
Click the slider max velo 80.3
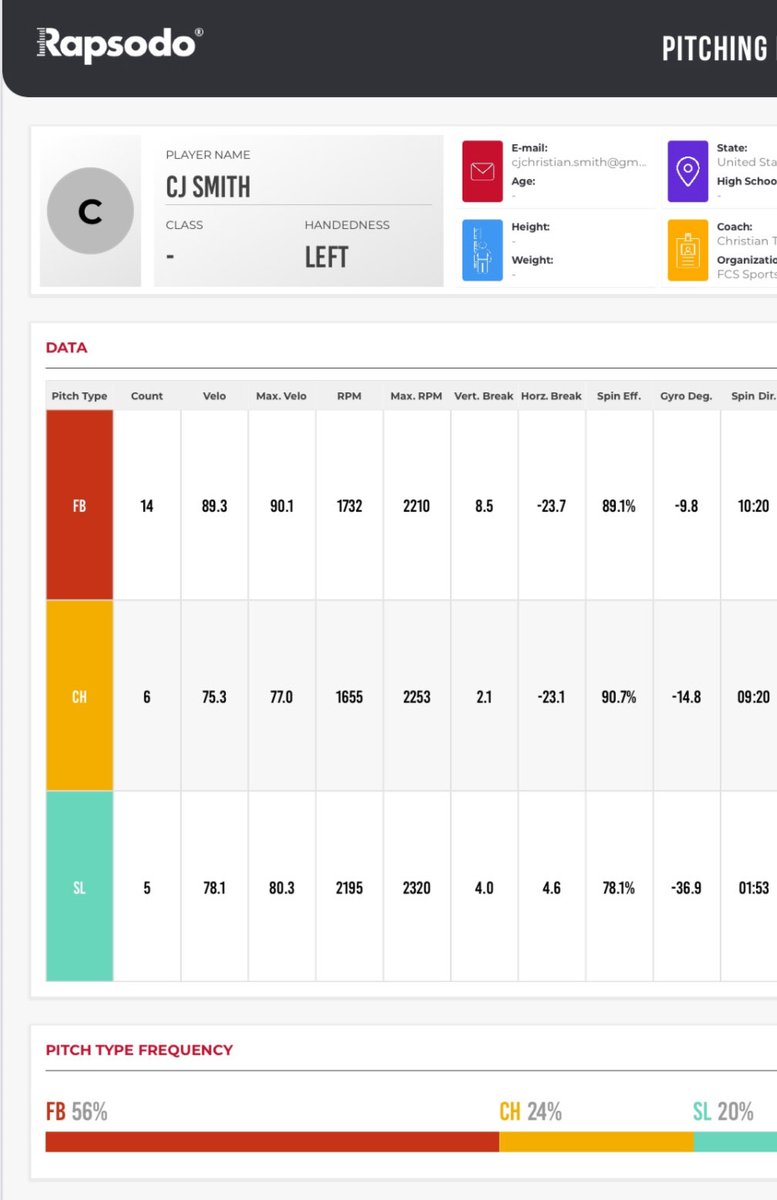[282, 887]
